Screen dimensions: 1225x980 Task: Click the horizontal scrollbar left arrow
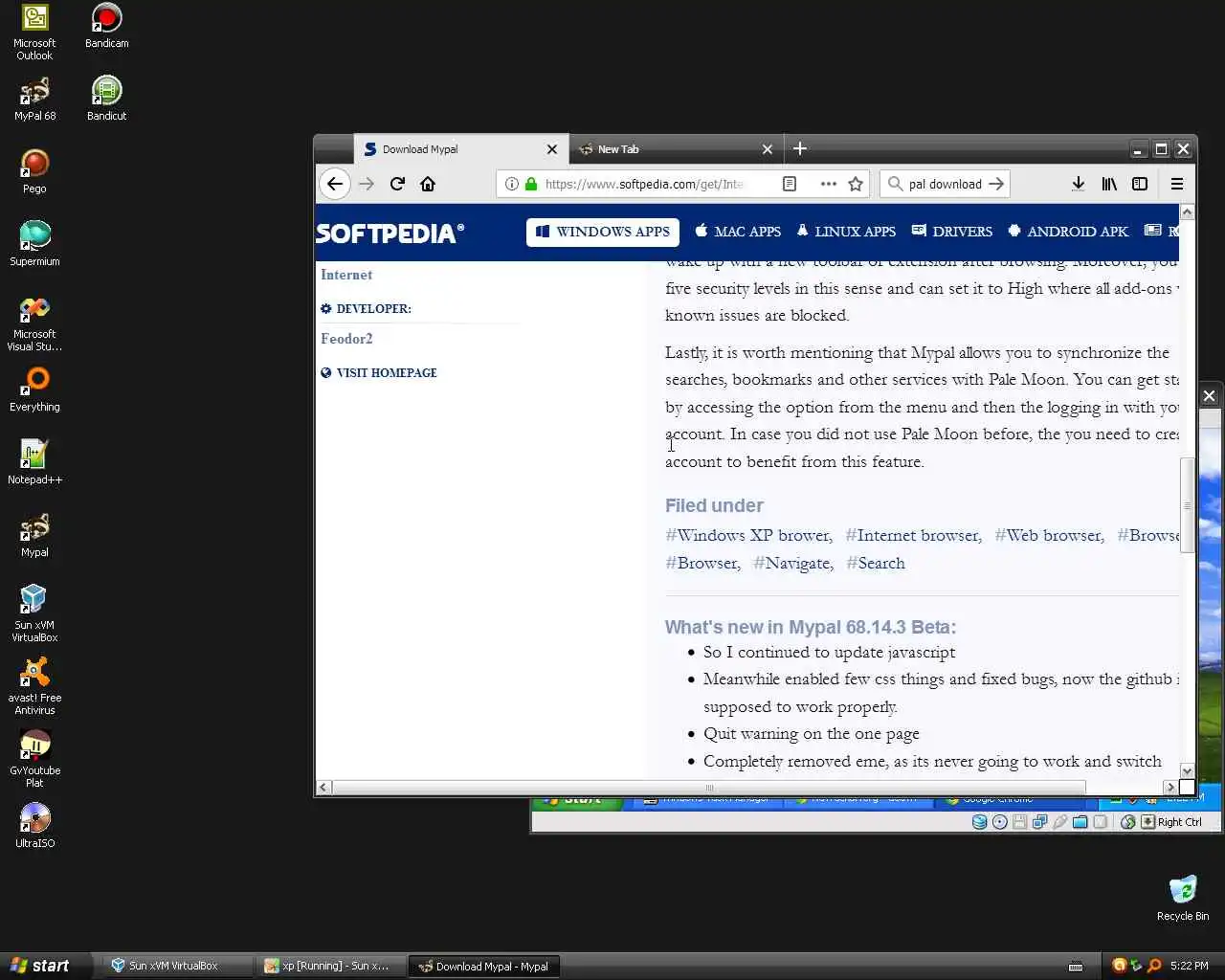(323, 787)
